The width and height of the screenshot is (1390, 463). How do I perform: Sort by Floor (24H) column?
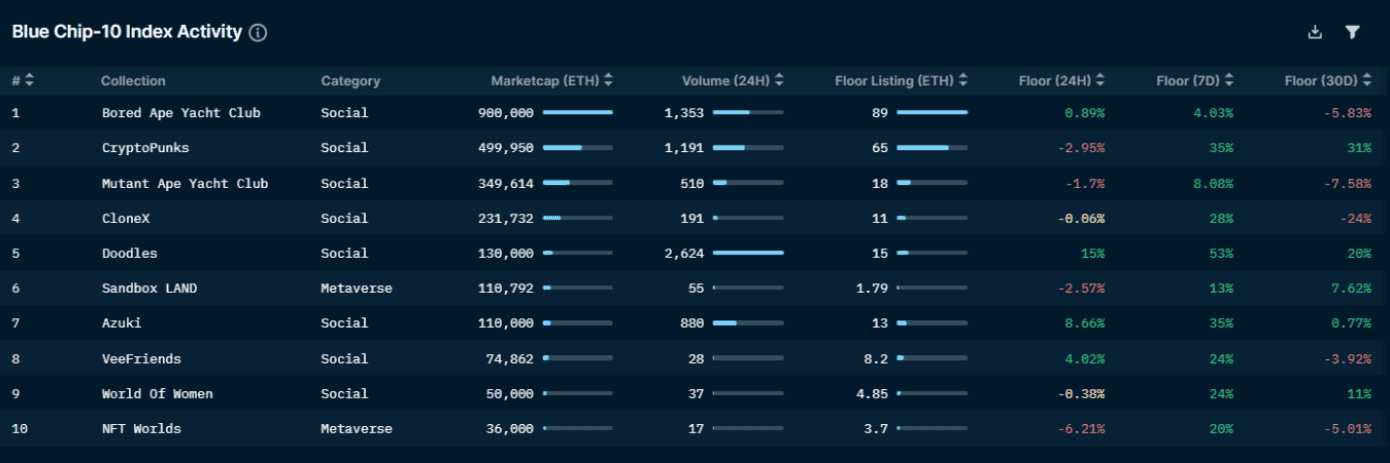point(1100,81)
